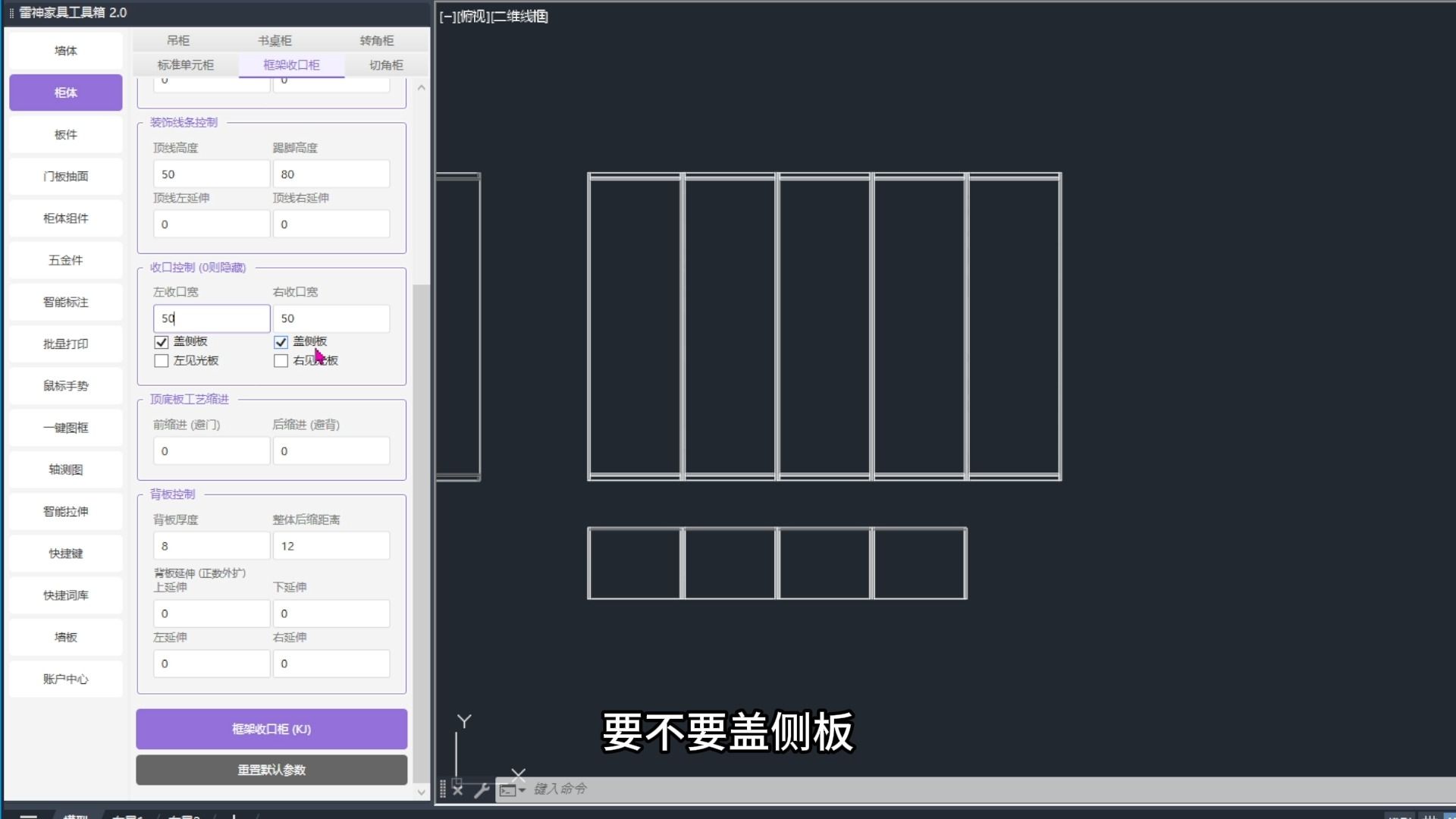1456x819 pixels.
Task: Select the 柜体 sidebar button
Action: pyautogui.click(x=66, y=93)
